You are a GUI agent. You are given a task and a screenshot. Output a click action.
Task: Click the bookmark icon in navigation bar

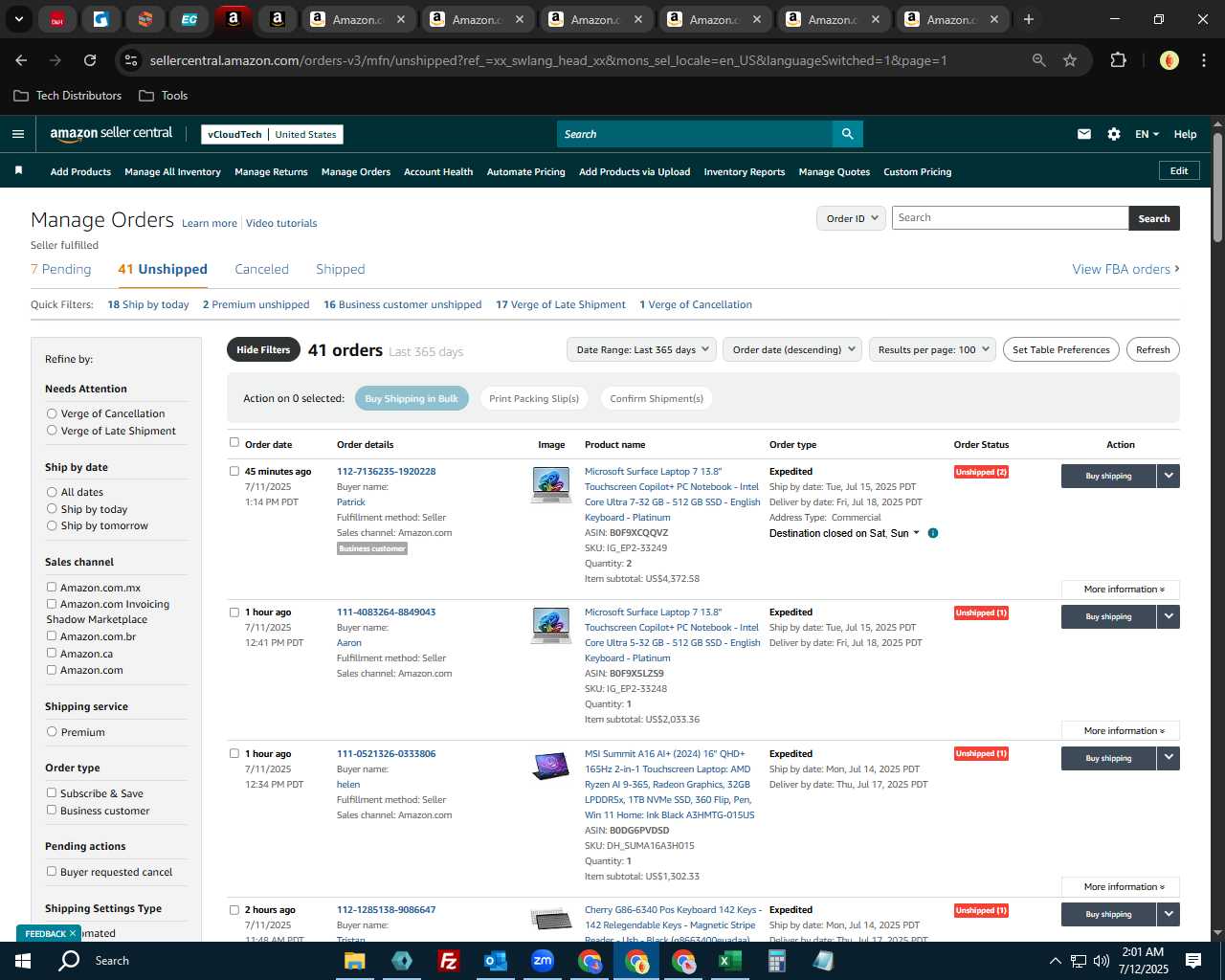click(x=18, y=171)
